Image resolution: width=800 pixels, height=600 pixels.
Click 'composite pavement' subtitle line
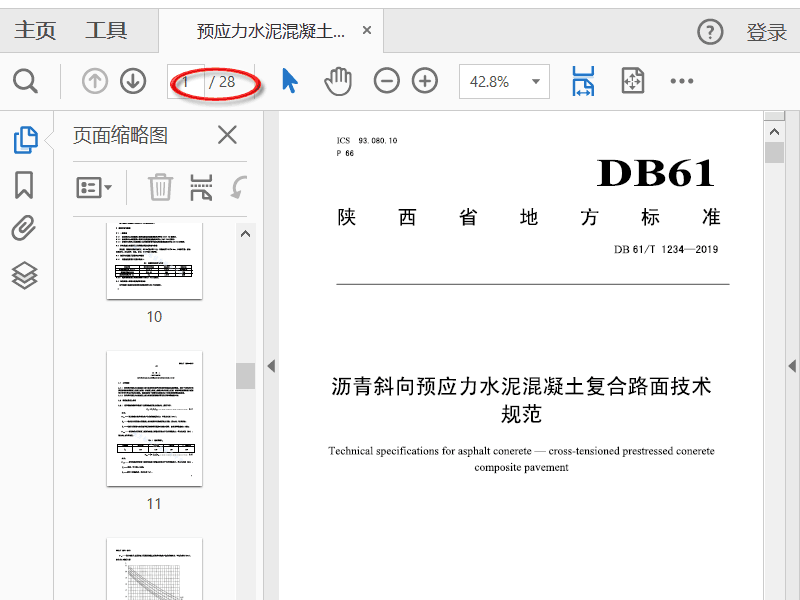click(x=521, y=467)
